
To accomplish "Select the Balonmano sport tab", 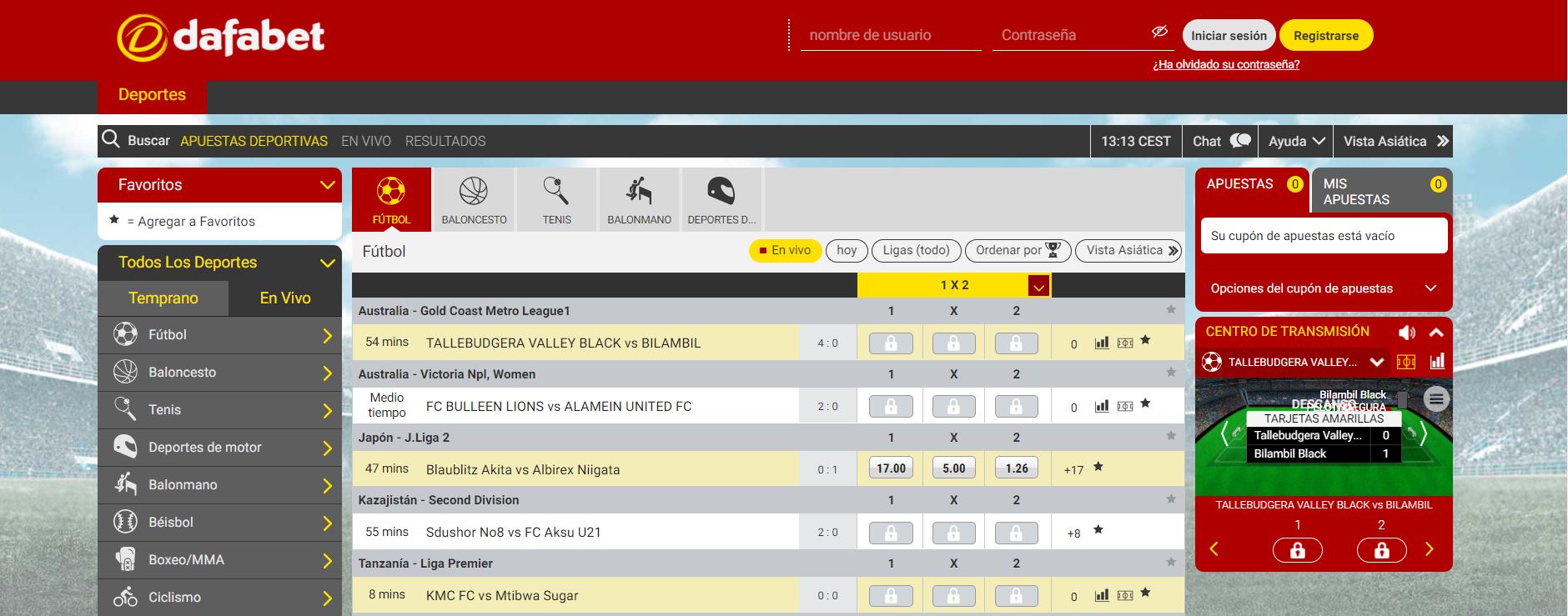I will [639, 200].
